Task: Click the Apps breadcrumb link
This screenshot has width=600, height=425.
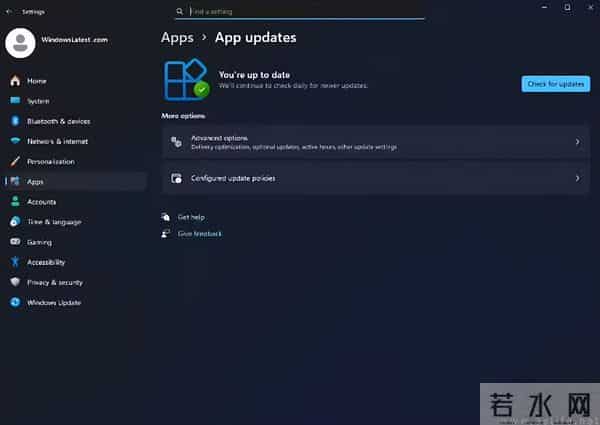Action: pos(177,37)
